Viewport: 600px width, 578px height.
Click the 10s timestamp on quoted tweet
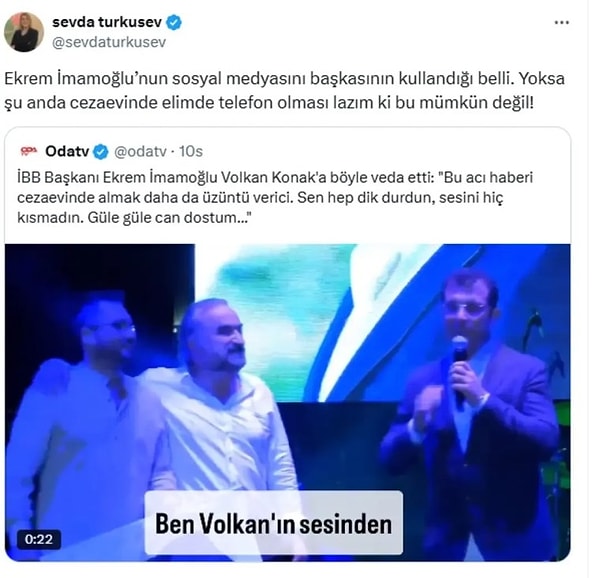click(191, 152)
